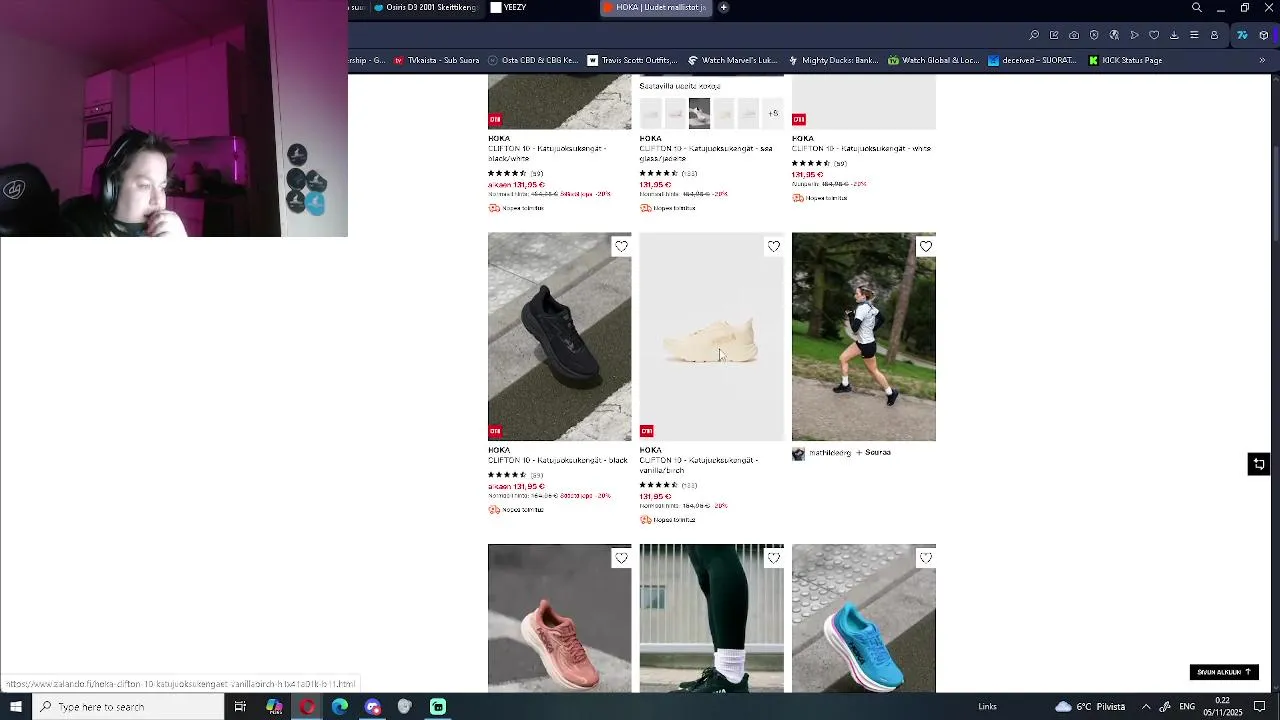Open CLIFTON 10 sea glass/jadeite link
This screenshot has height=720, width=1280.
(705, 153)
